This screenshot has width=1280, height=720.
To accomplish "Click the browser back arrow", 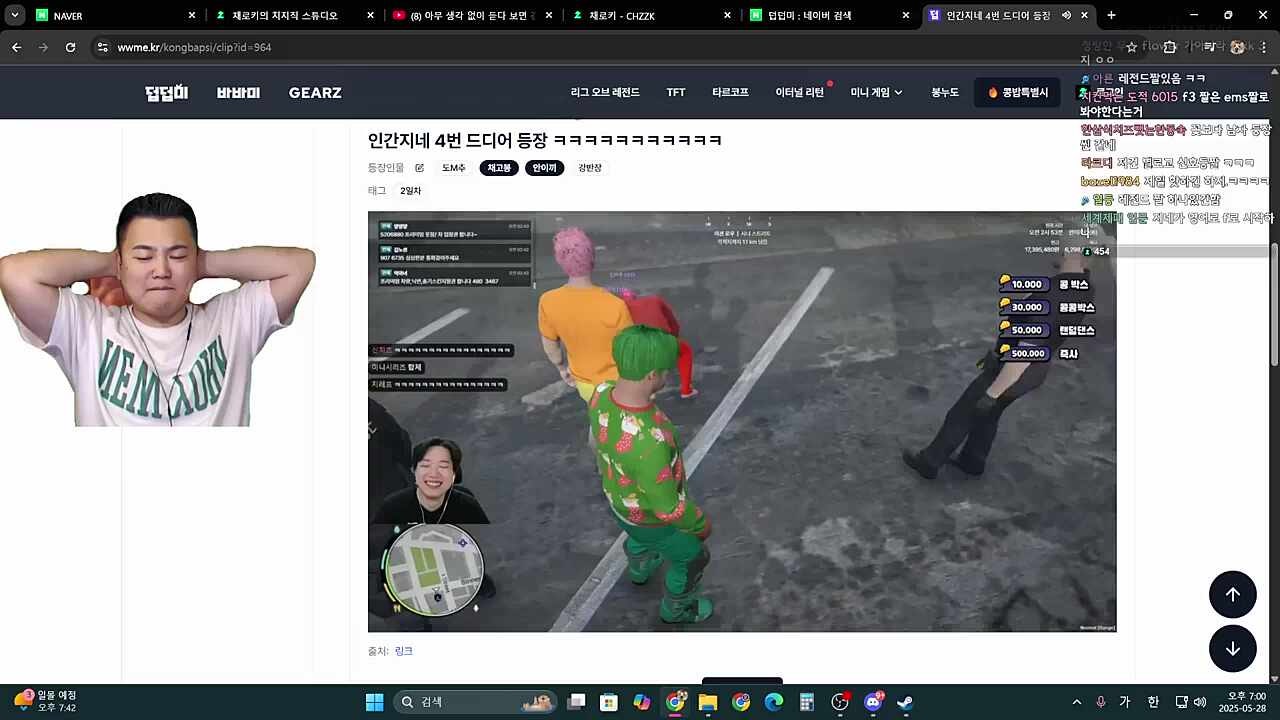I will point(16,47).
